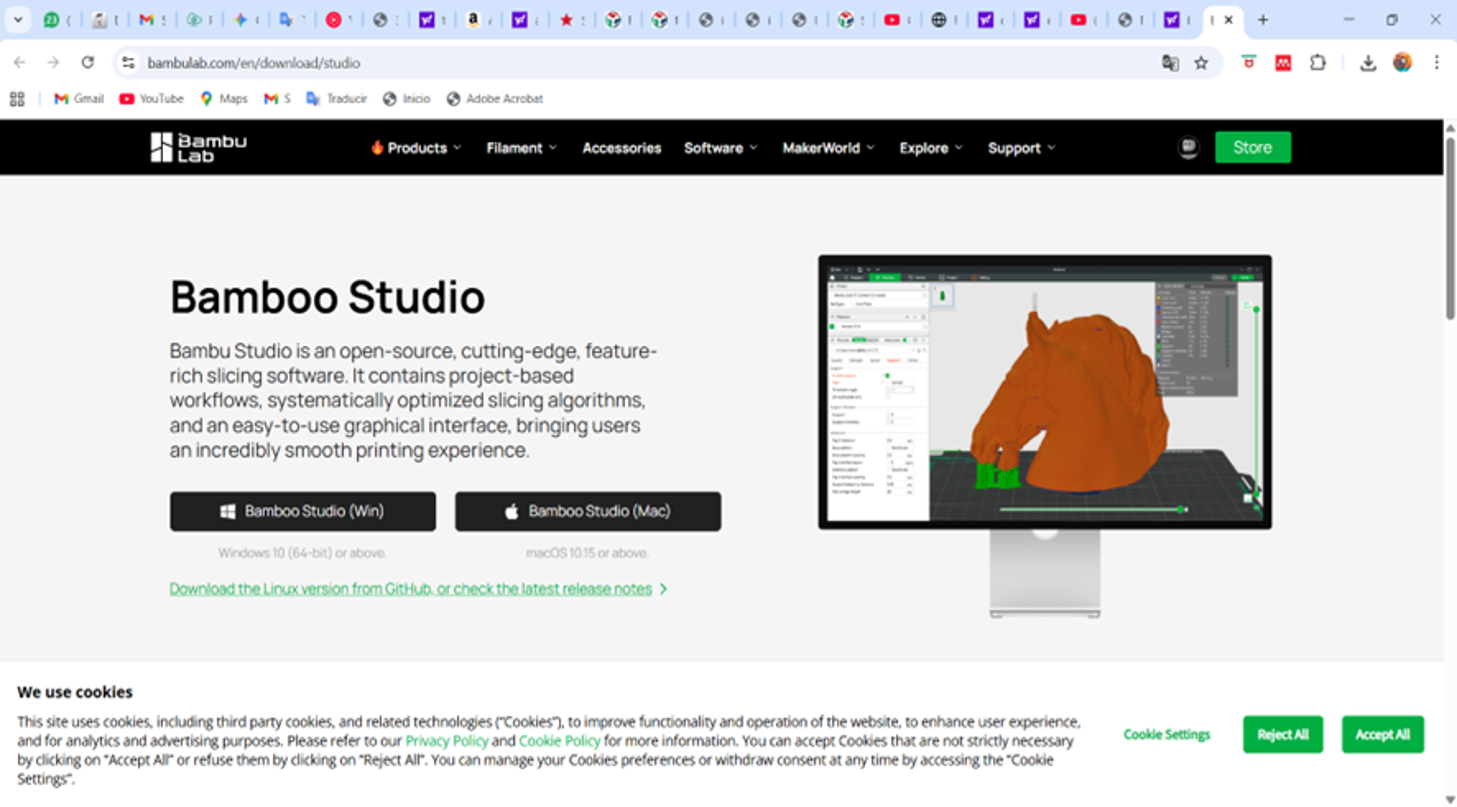Expand the Explore menu

(x=931, y=148)
